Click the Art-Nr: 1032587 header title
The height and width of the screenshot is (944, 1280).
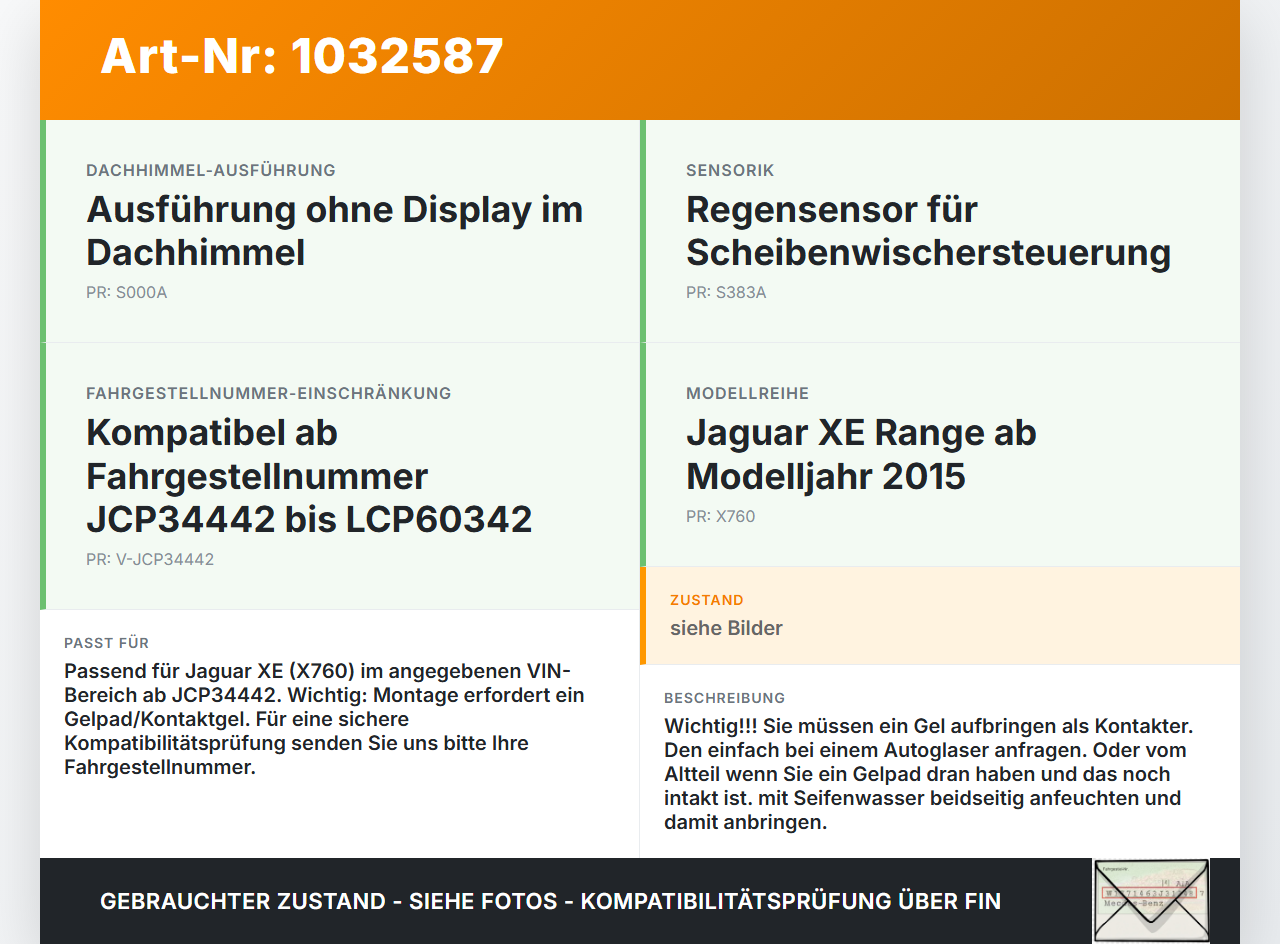(302, 56)
